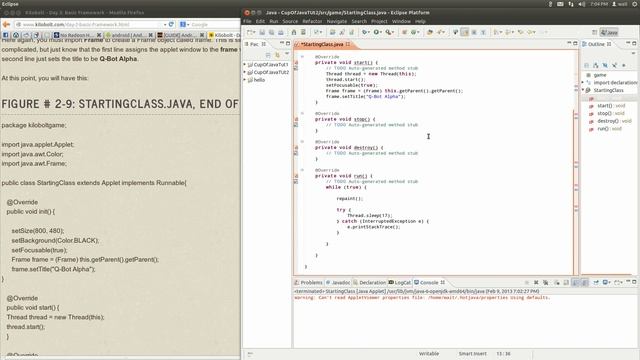This screenshot has width=640, height=360.
Task: Click the Java perspective button
Action: pos(609,32)
